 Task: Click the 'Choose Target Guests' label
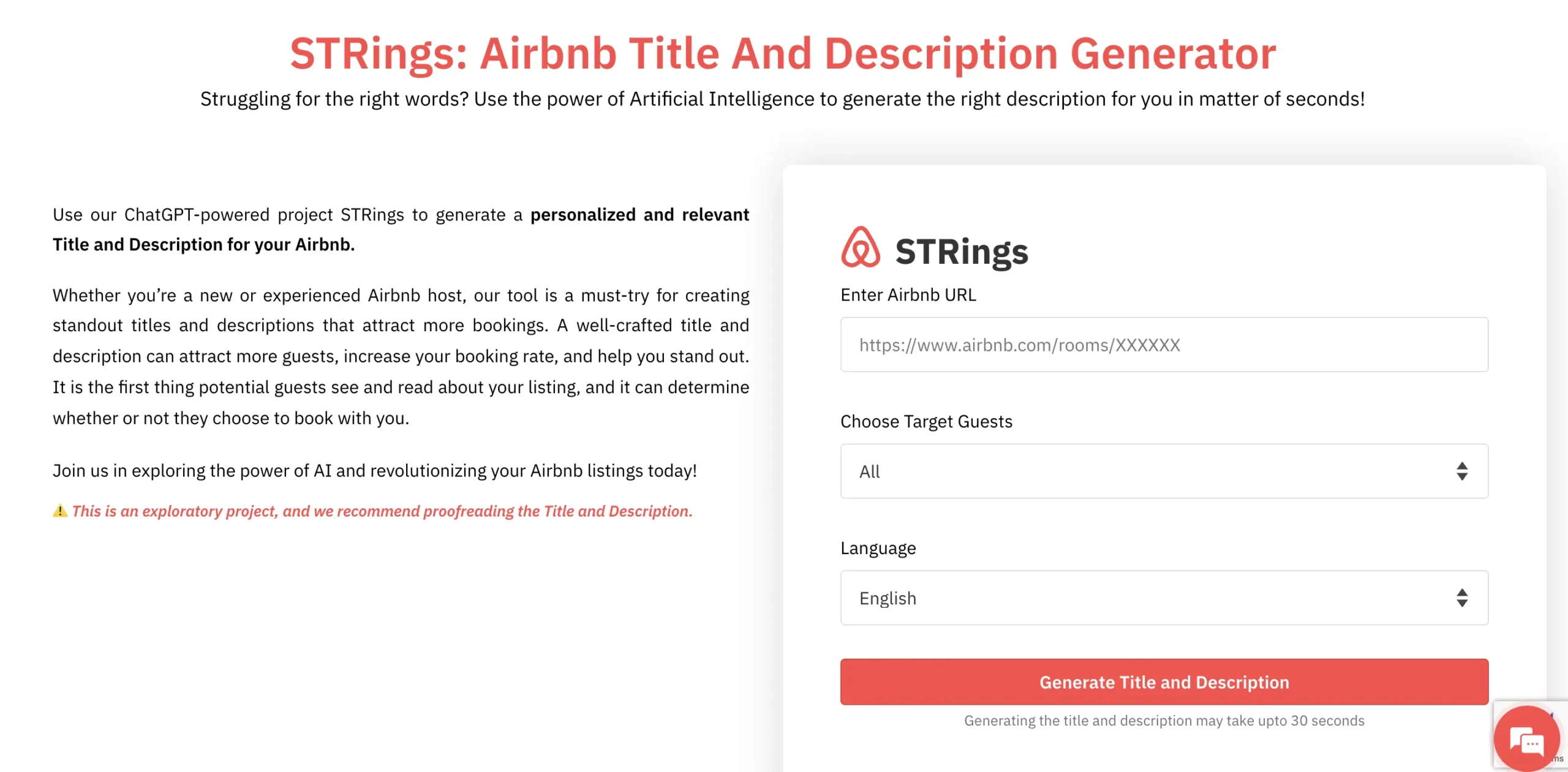click(x=926, y=422)
